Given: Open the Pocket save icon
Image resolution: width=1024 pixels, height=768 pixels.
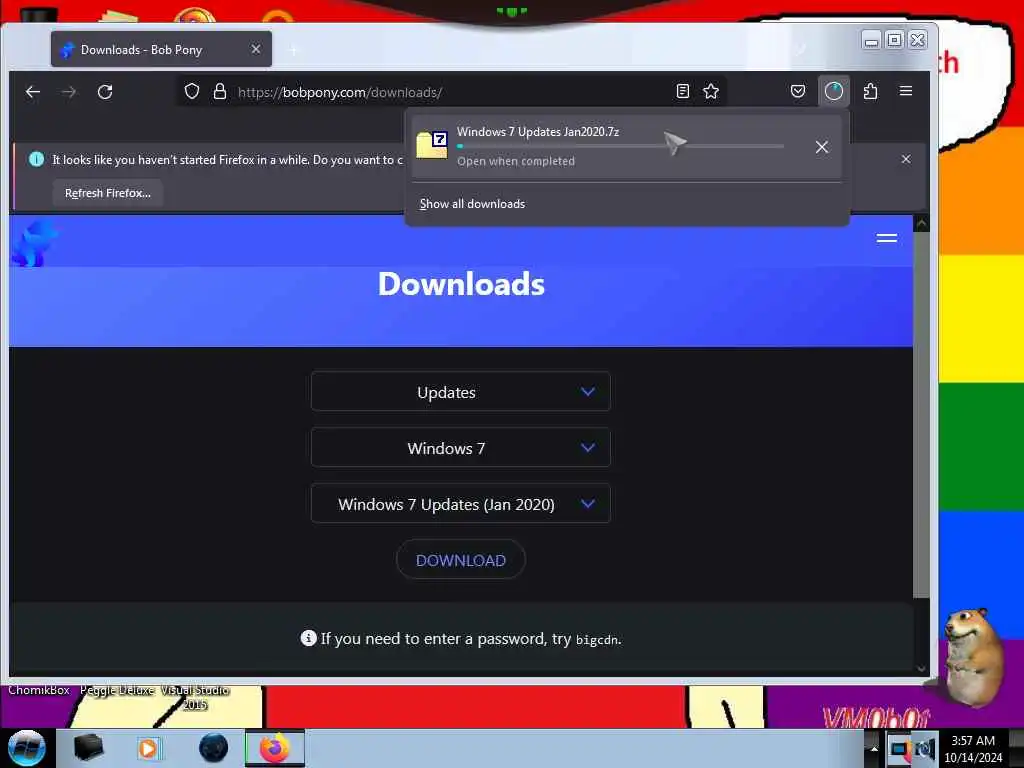Looking at the screenshot, I should click(797, 91).
